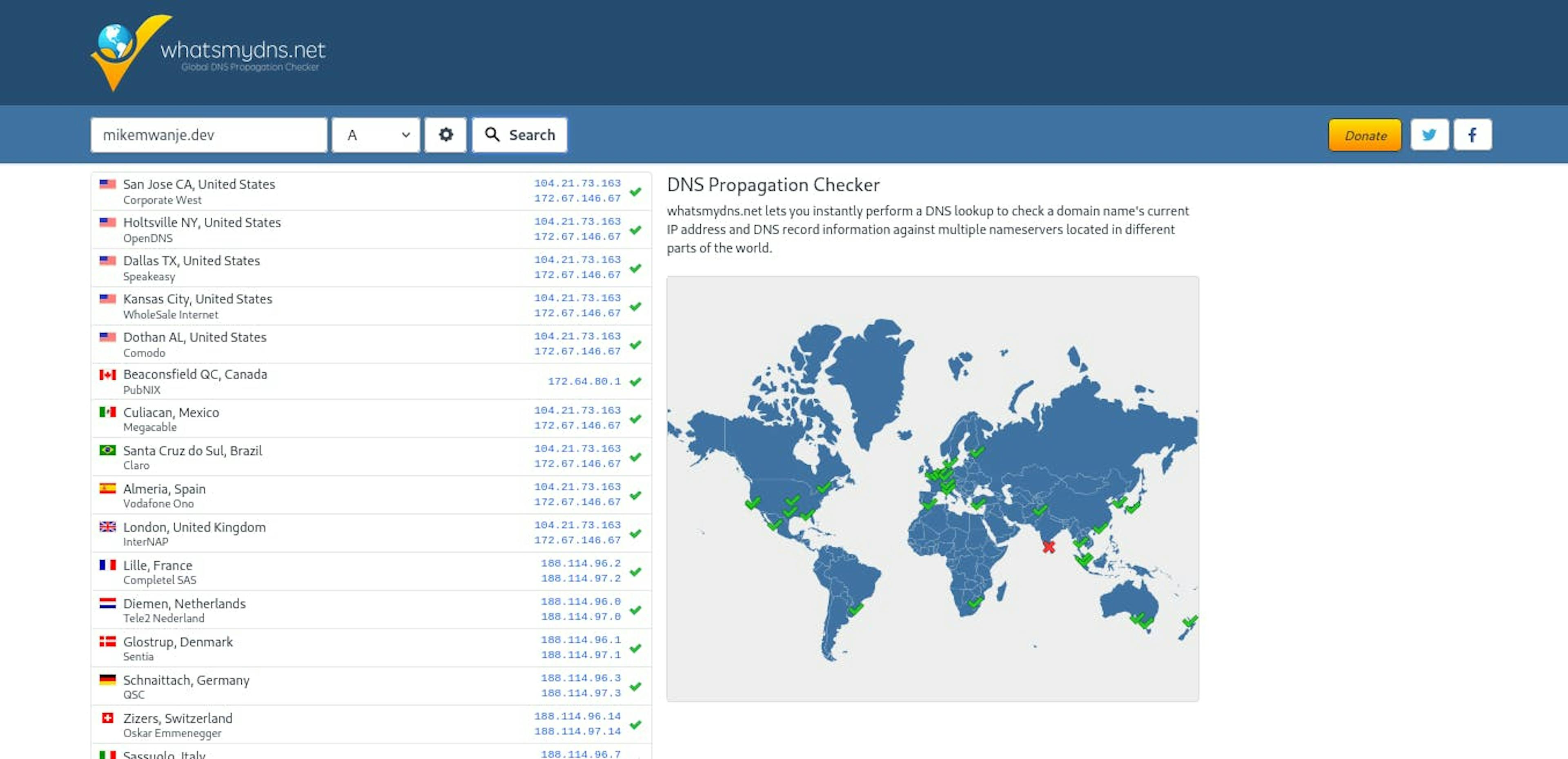This screenshot has height=759, width=1568.
Task: Click the Kansas City green checkmark
Action: tap(635, 306)
